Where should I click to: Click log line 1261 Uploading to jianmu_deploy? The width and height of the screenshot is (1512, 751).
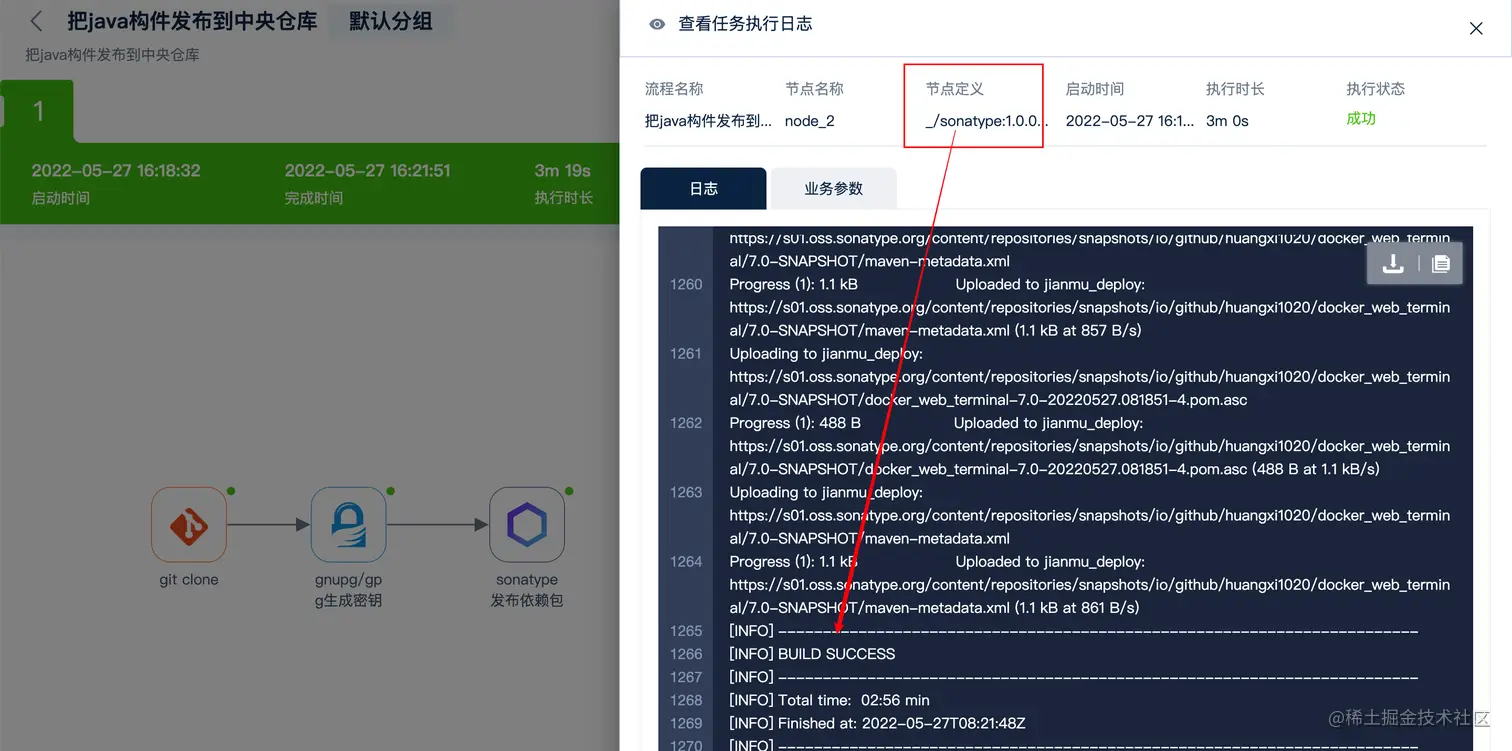(x=826, y=353)
